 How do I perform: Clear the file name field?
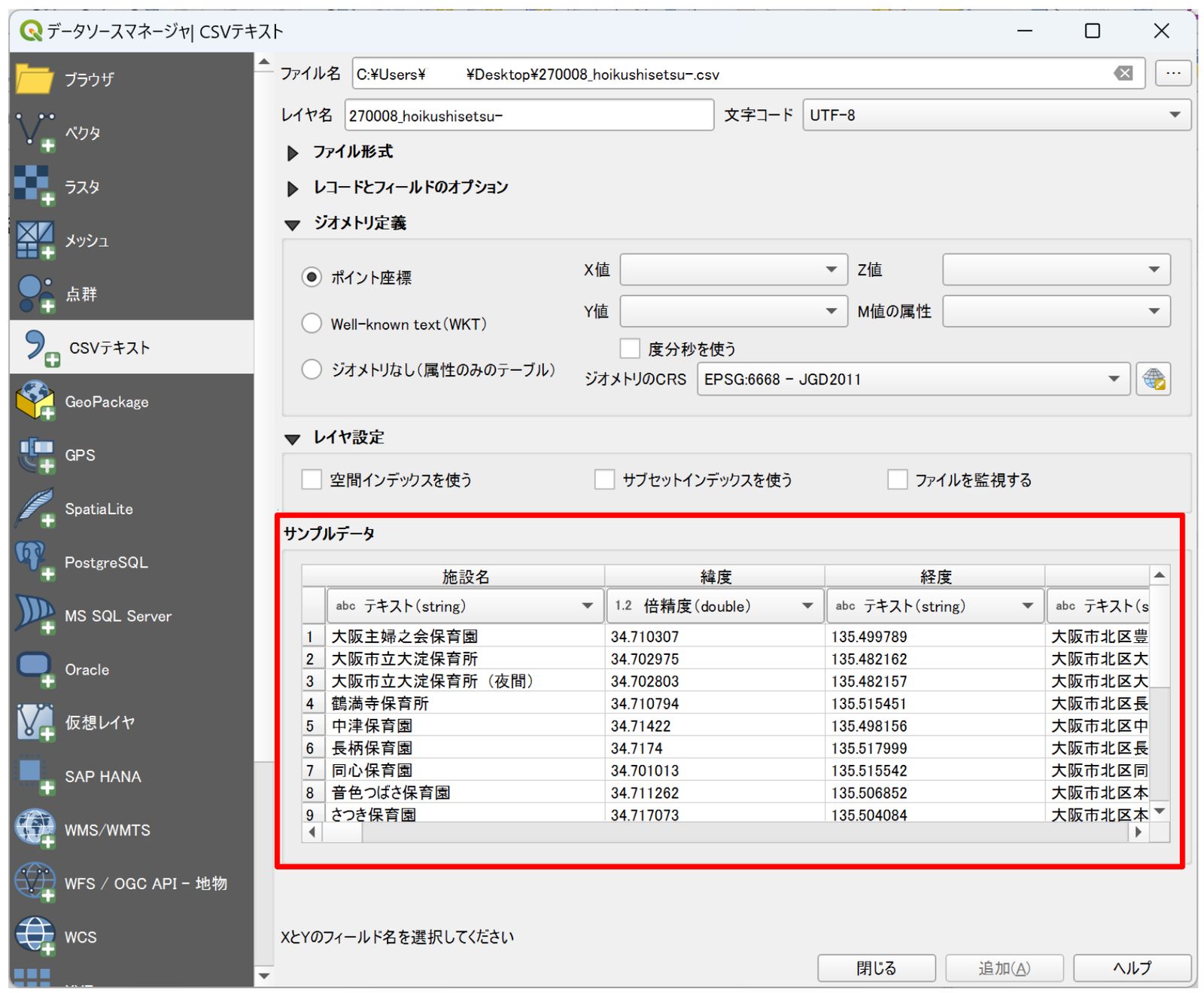pyautogui.click(x=1123, y=73)
